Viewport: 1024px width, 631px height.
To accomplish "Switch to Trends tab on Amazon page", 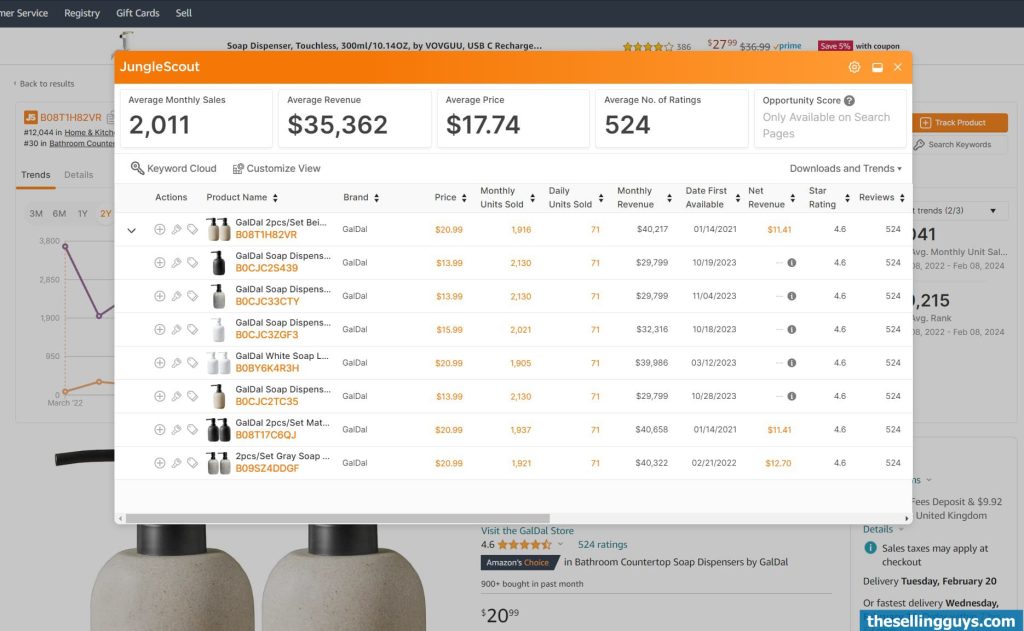I will (35, 175).
